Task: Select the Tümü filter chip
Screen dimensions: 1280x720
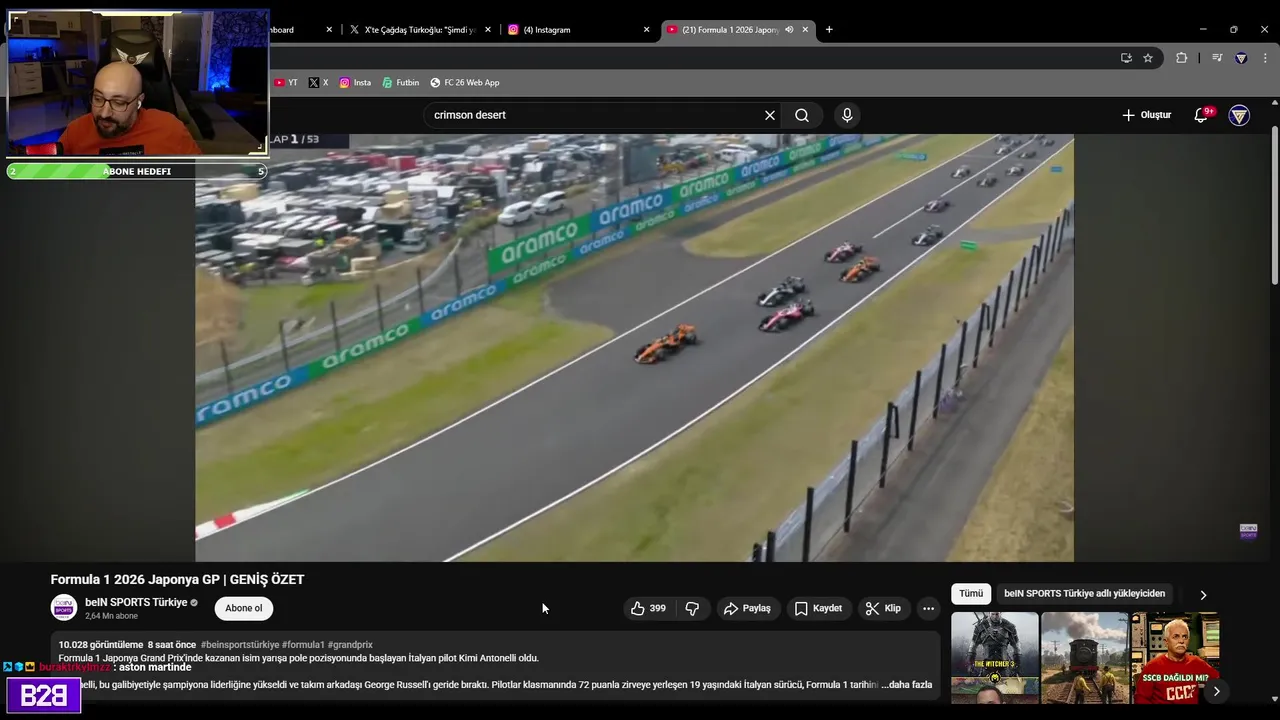Action: click(971, 594)
